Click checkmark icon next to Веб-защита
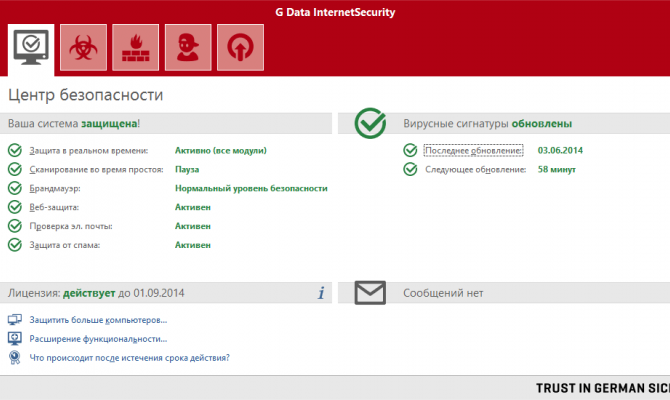 [x=15, y=207]
